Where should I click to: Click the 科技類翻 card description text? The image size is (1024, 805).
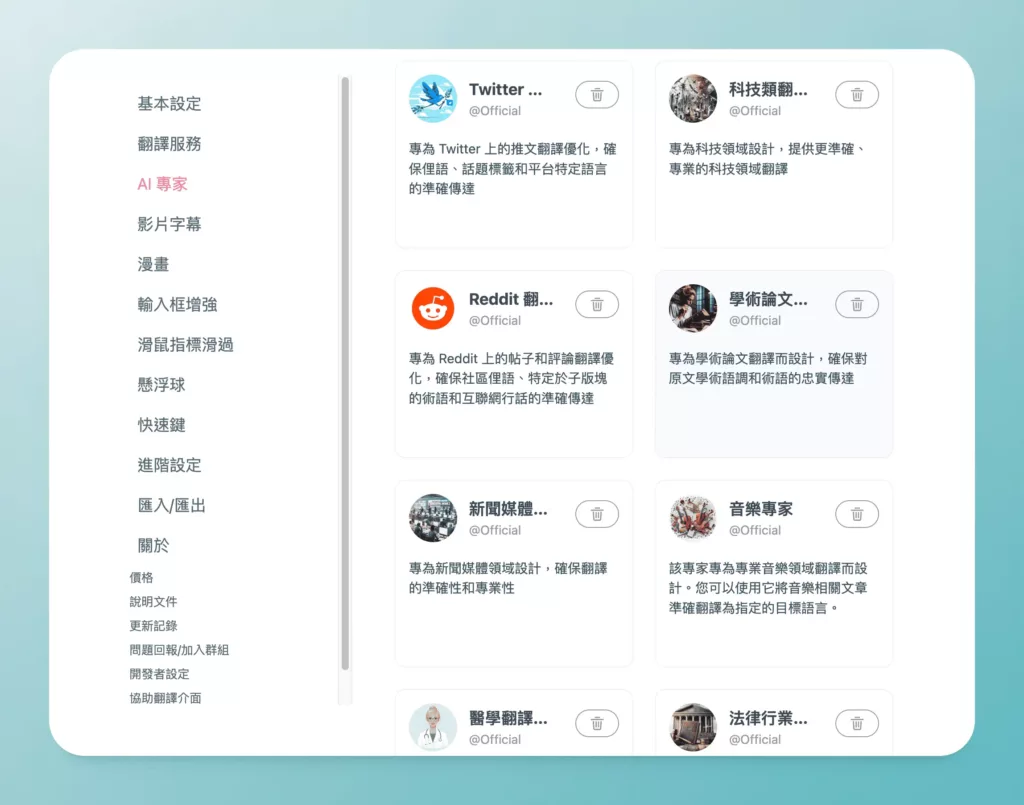point(768,159)
